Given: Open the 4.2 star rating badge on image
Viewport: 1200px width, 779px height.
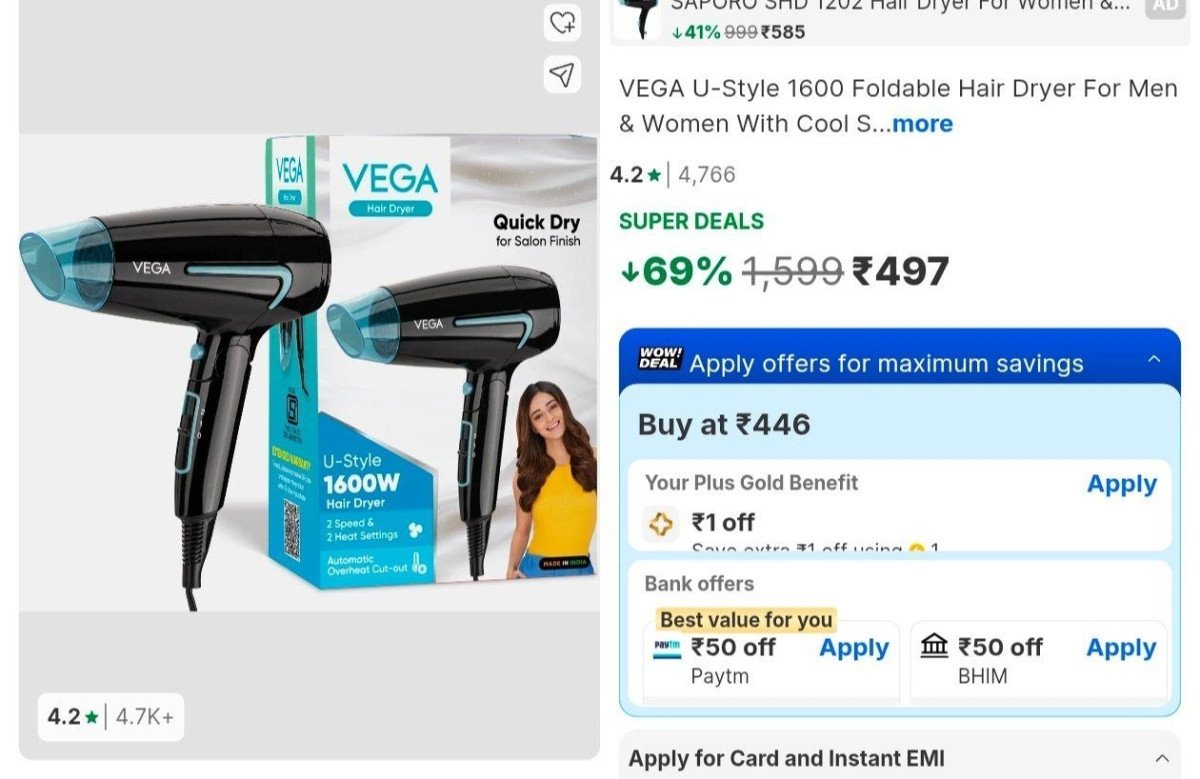Looking at the screenshot, I should click(x=111, y=717).
